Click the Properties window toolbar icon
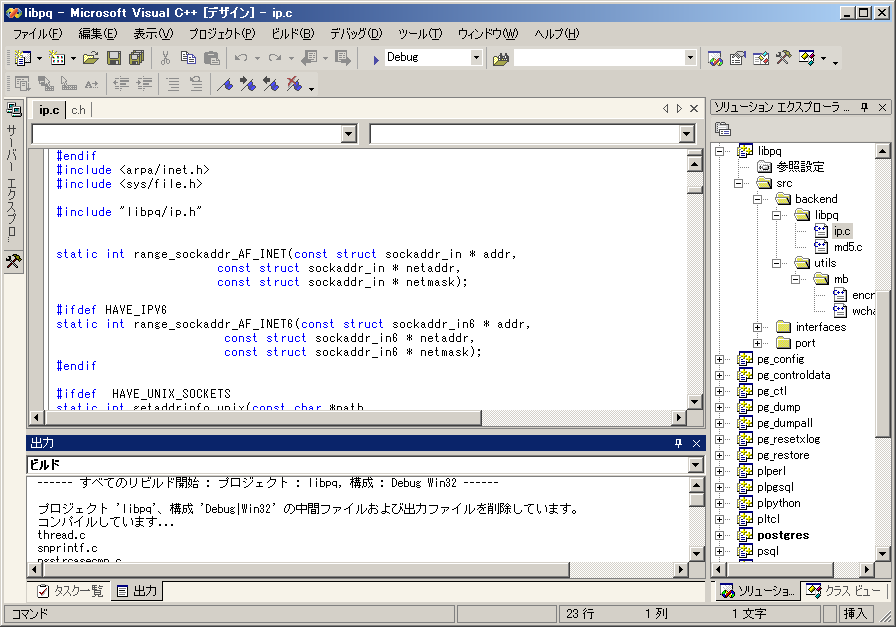The width and height of the screenshot is (896, 627). (738, 58)
